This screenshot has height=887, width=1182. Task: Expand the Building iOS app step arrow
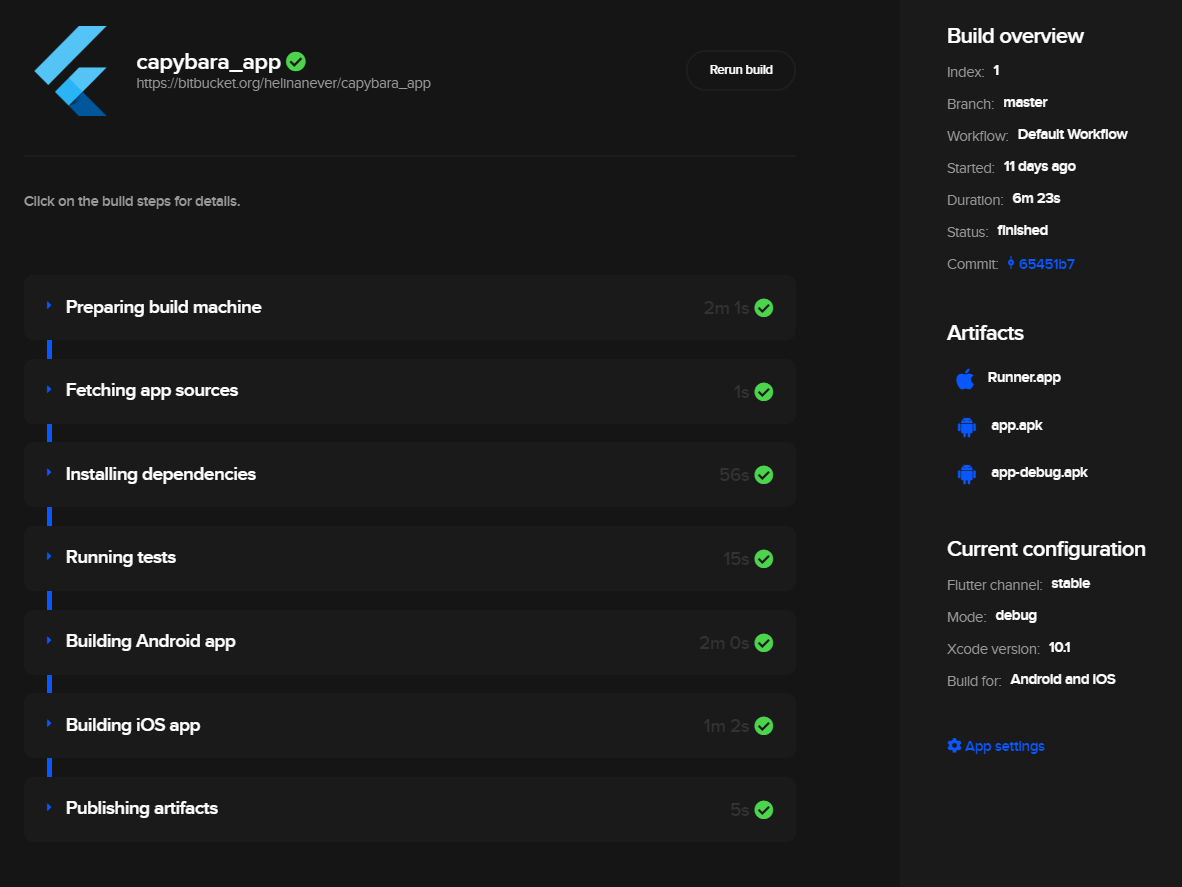click(49, 723)
